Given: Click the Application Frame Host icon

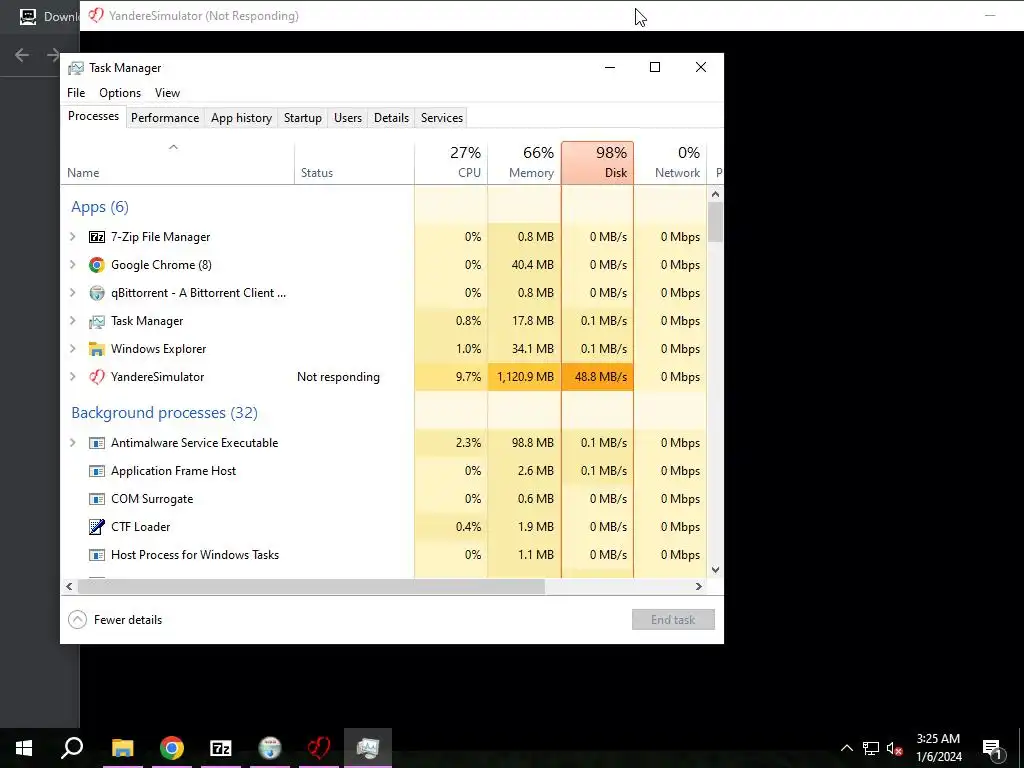Looking at the screenshot, I should 97,471.
